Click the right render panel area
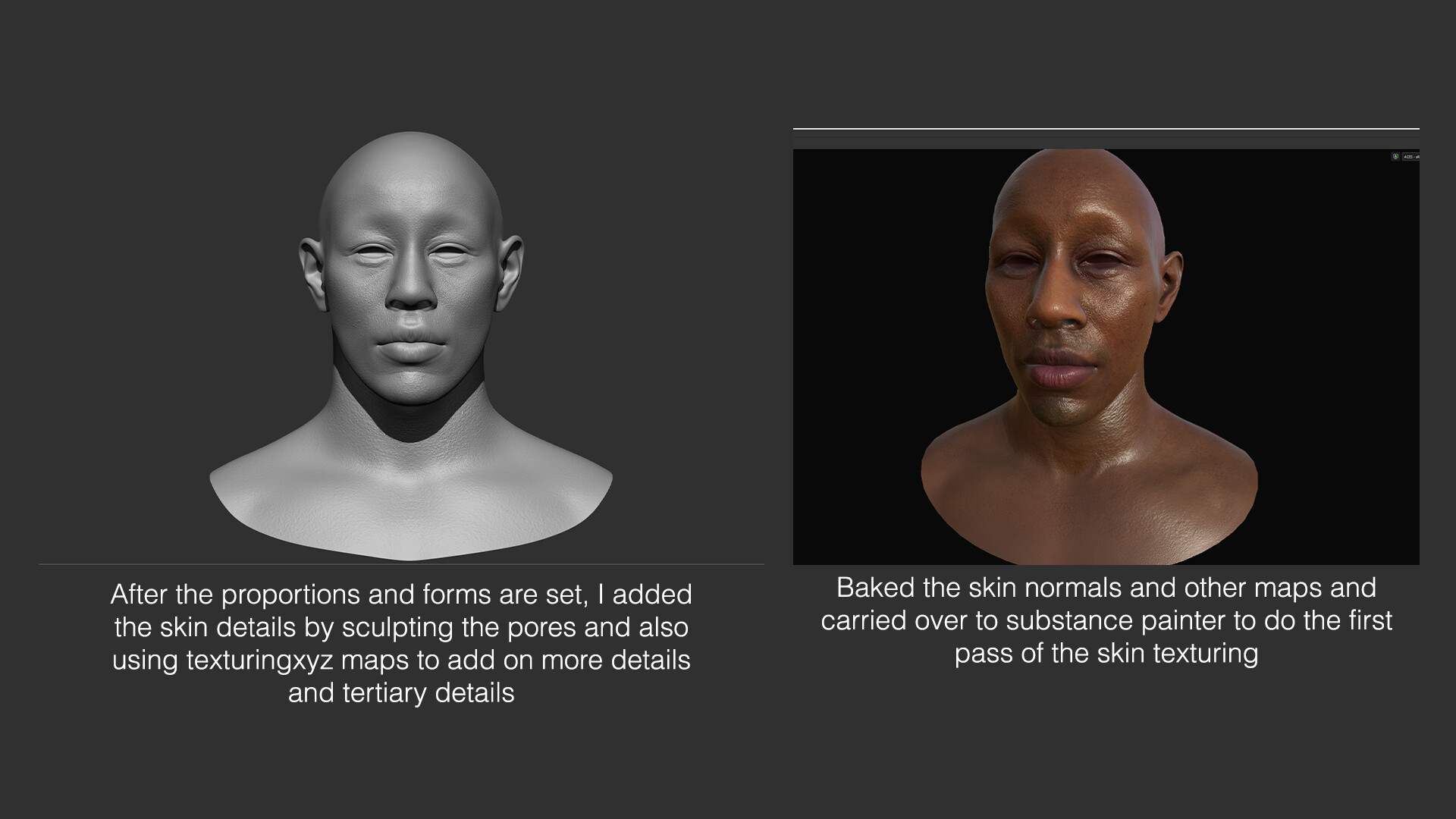This screenshot has width=1456, height=819. click(1107, 356)
